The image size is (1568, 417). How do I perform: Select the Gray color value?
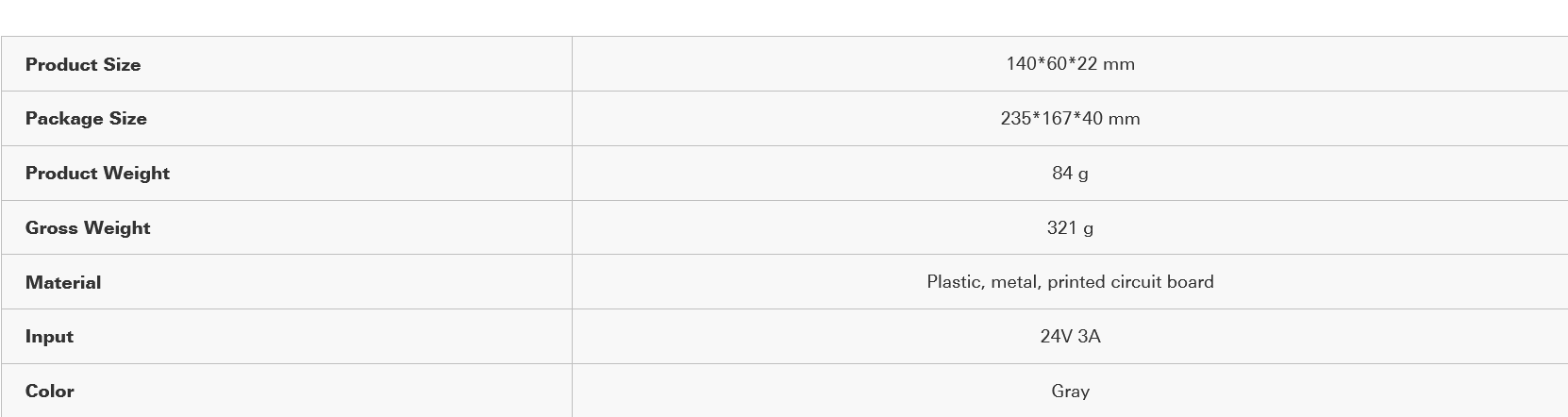click(1070, 392)
